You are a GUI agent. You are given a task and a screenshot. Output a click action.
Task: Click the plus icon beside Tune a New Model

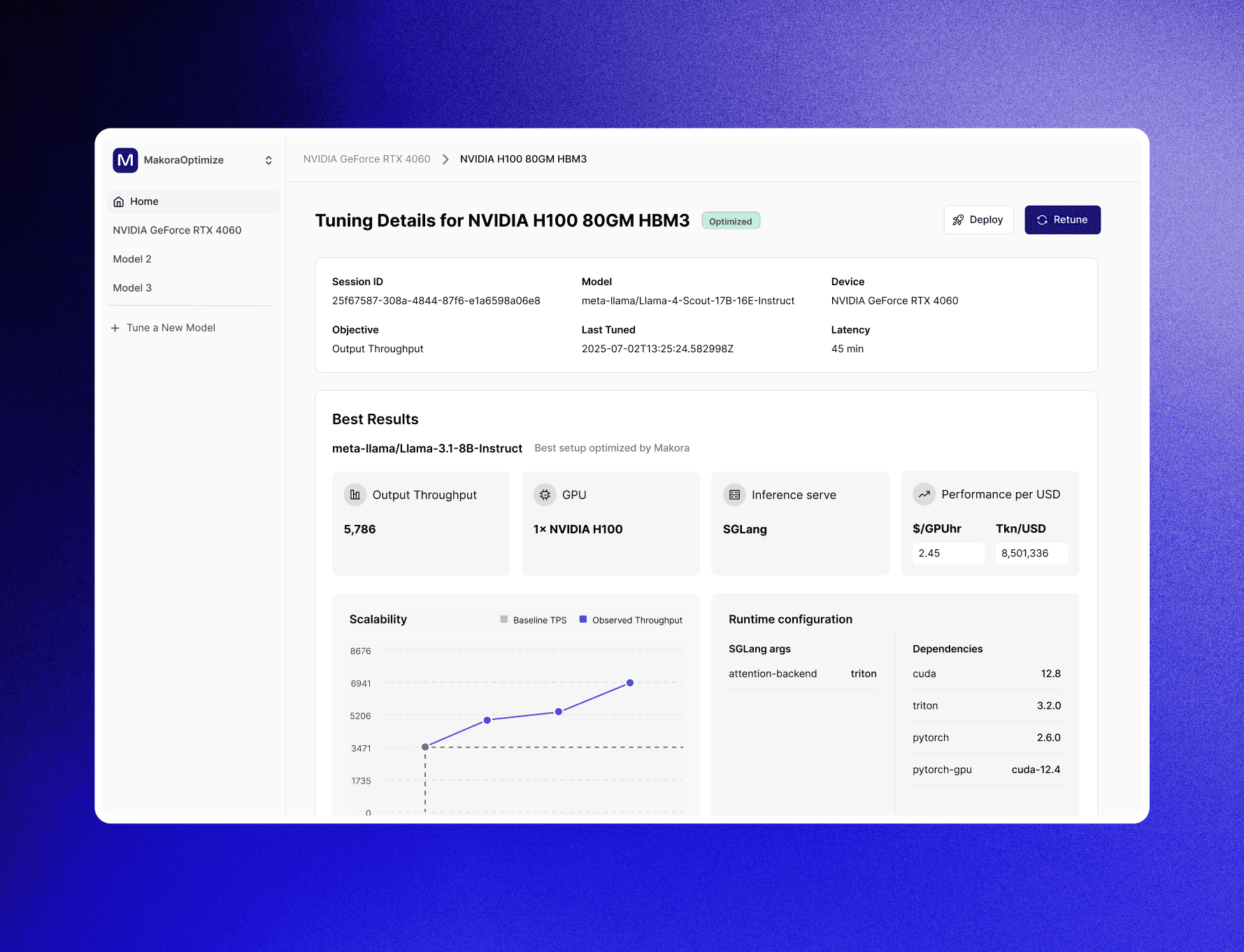point(115,328)
